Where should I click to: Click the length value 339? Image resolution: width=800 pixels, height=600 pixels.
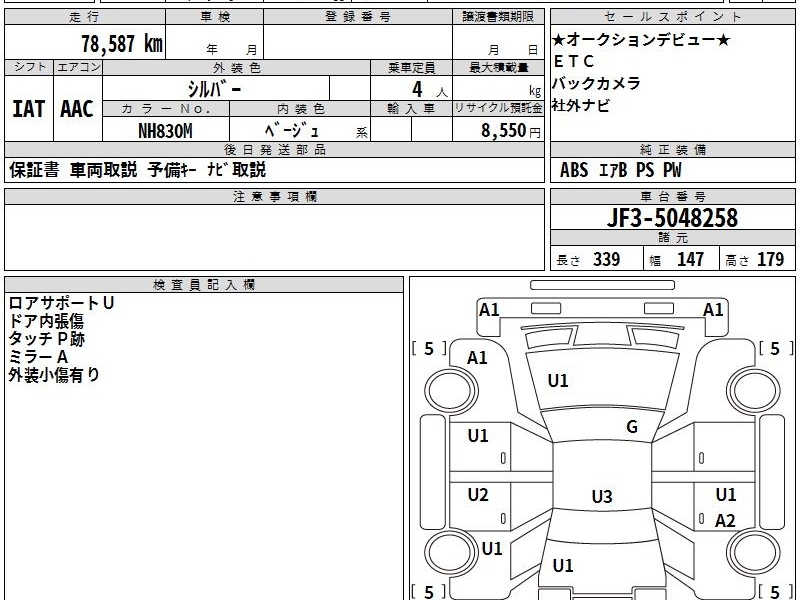(x=607, y=259)
